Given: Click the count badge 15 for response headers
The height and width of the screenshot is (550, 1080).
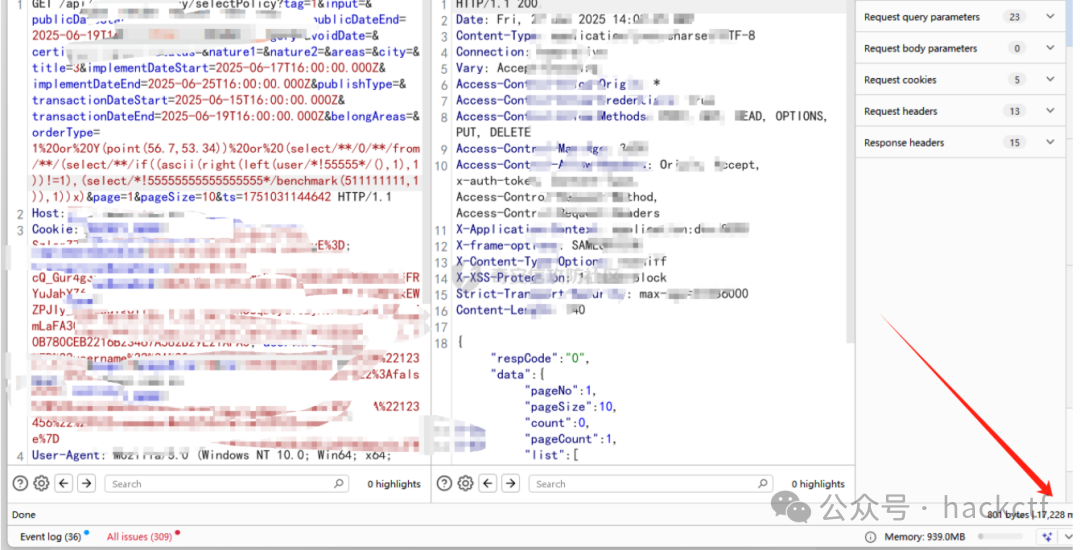Looking at the screenshot, I should 1015,142.
